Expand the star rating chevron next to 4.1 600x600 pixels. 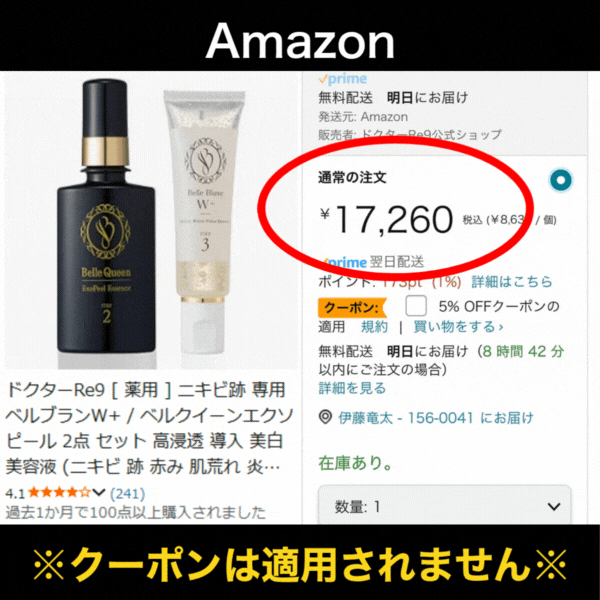pyautogui.click(x=98, y=492)
